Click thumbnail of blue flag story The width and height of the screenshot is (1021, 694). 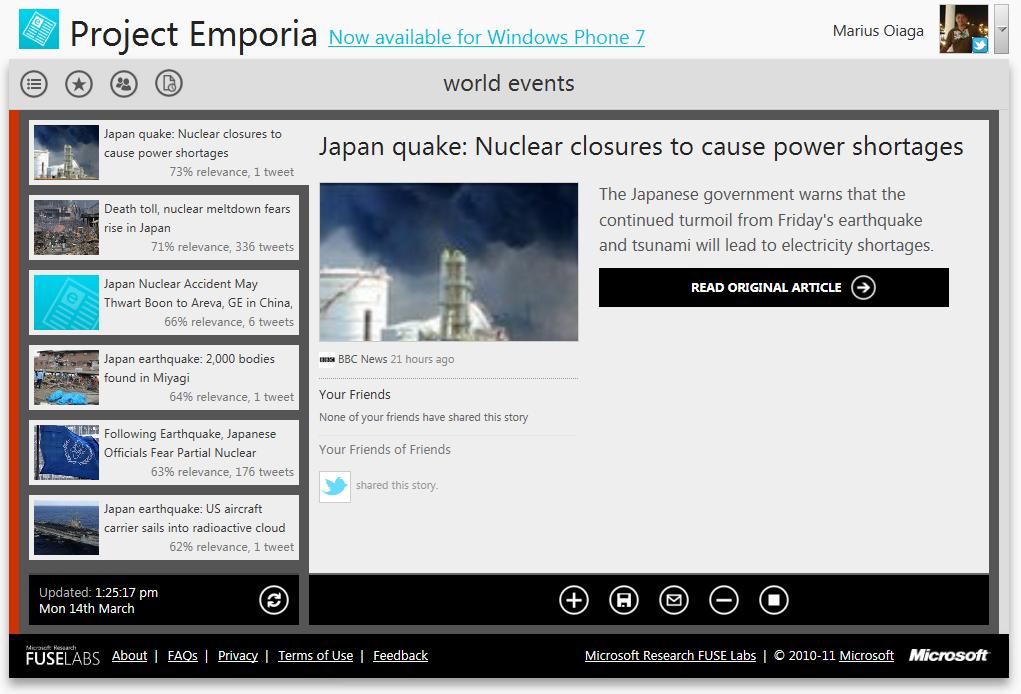[66, 452]
